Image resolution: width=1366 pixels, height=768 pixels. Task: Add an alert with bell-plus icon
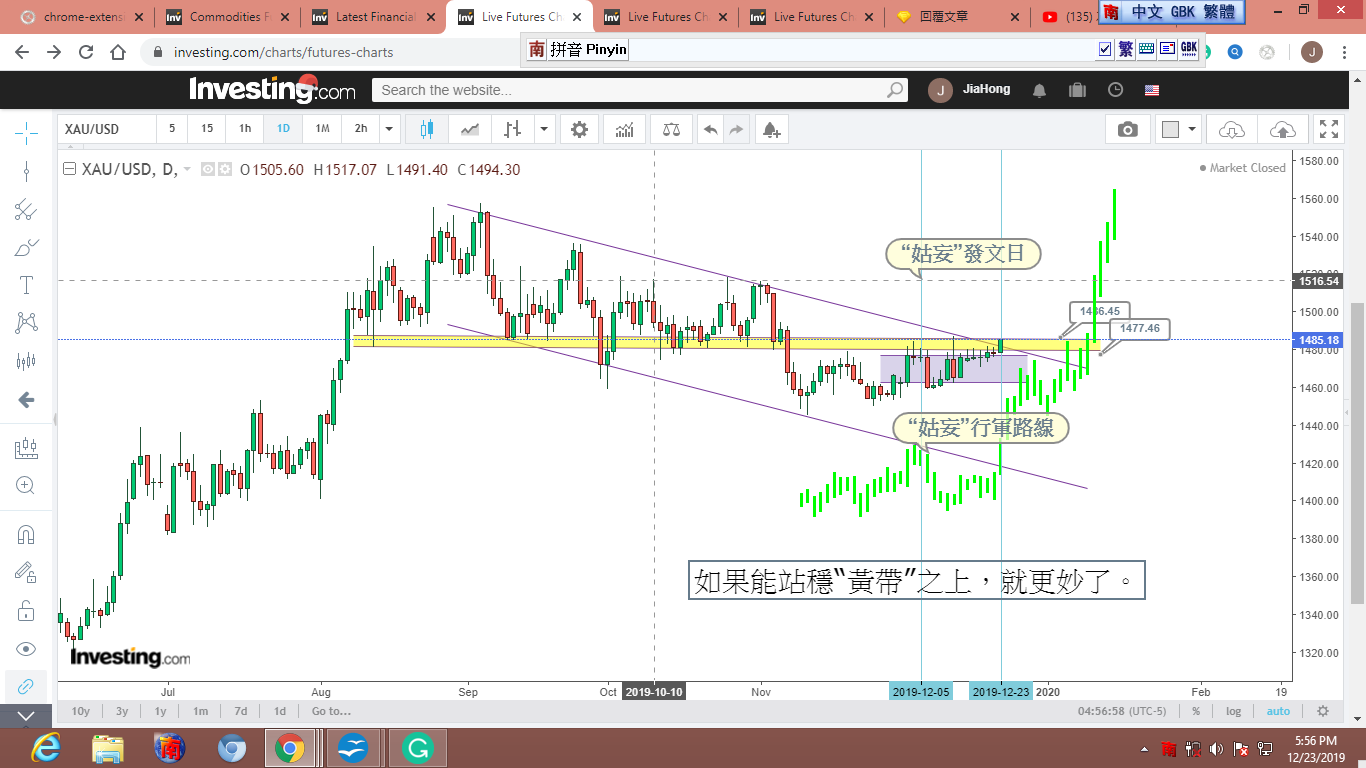click(x=770, y=129)
